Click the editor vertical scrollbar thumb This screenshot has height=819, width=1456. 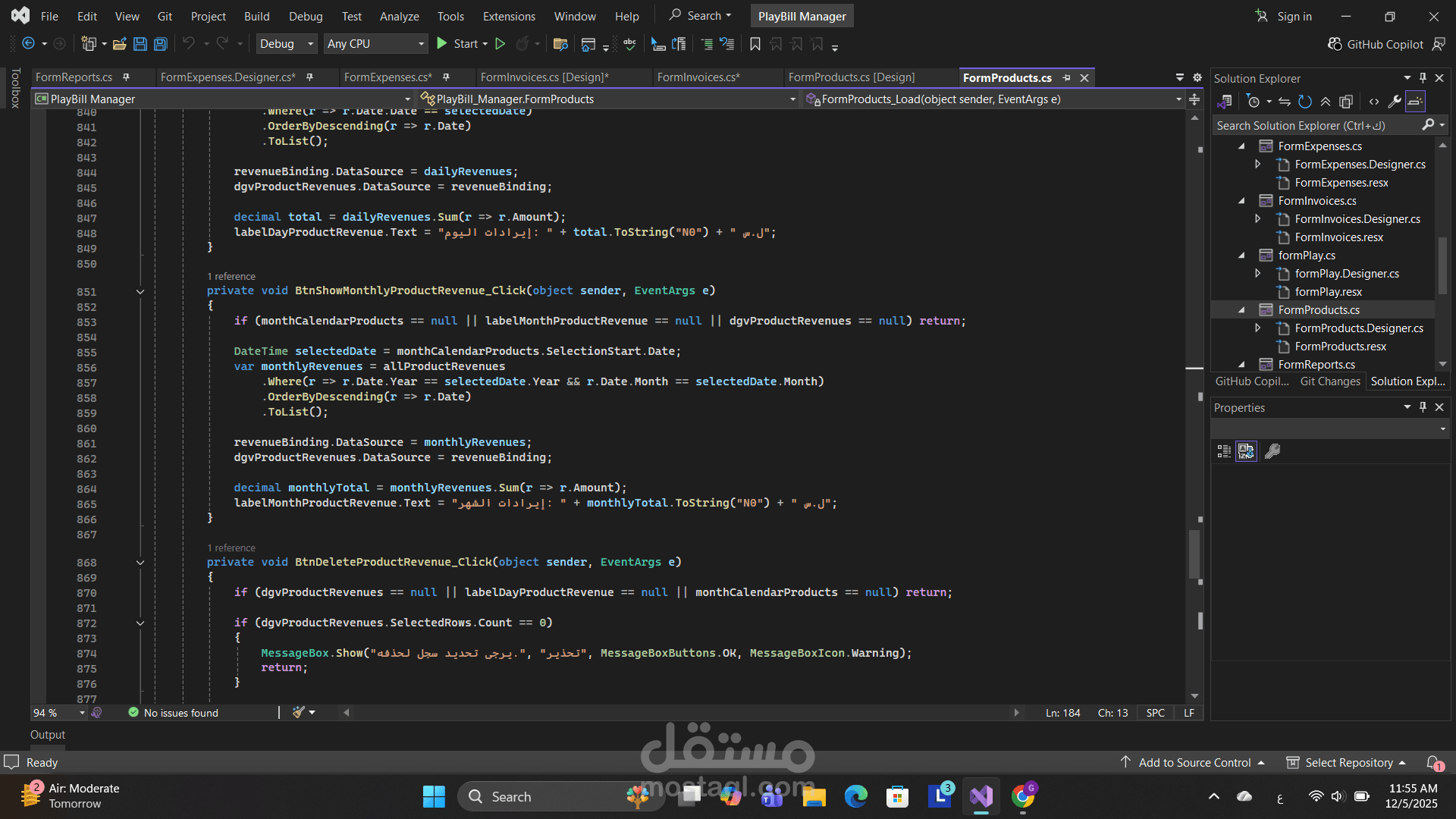pyautogui.click(x=1194, y=554)
